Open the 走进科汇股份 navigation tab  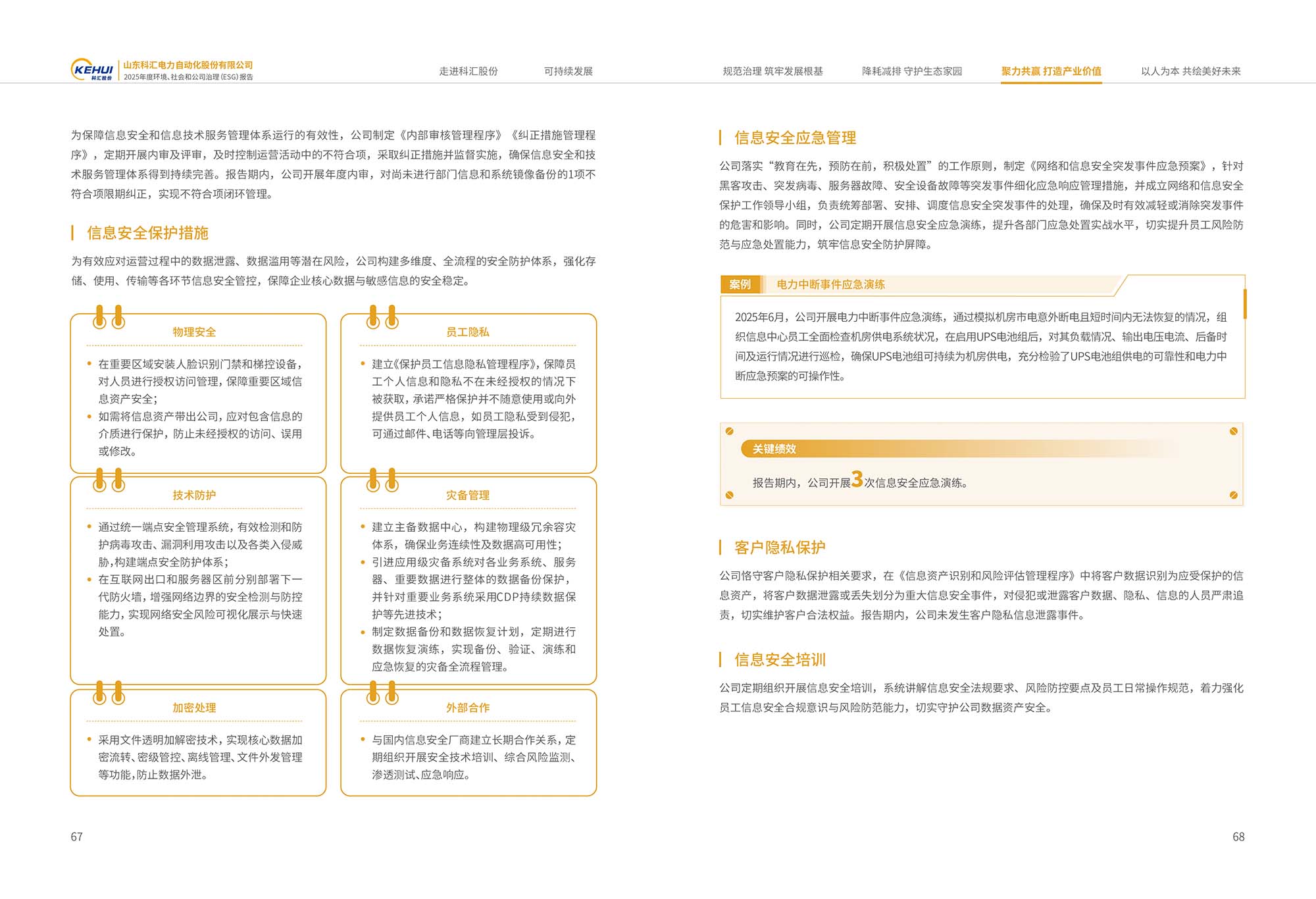[468, 71]
